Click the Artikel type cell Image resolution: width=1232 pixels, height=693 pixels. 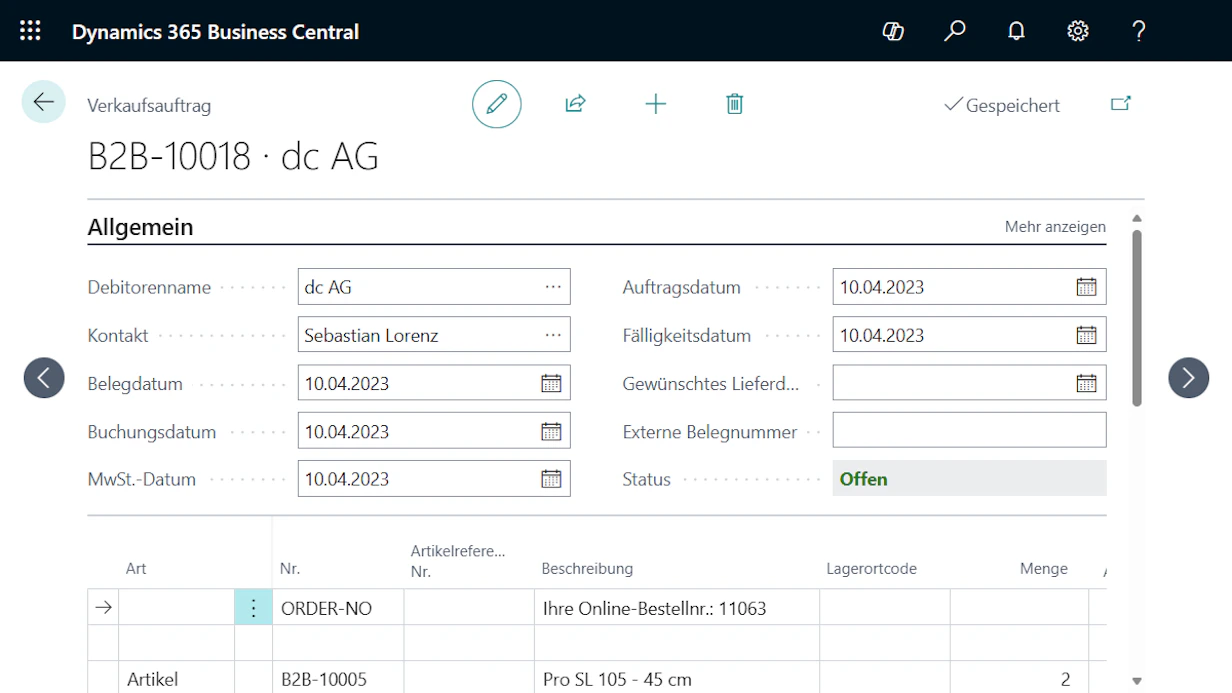pyautogui.click(x=176, y=679)
